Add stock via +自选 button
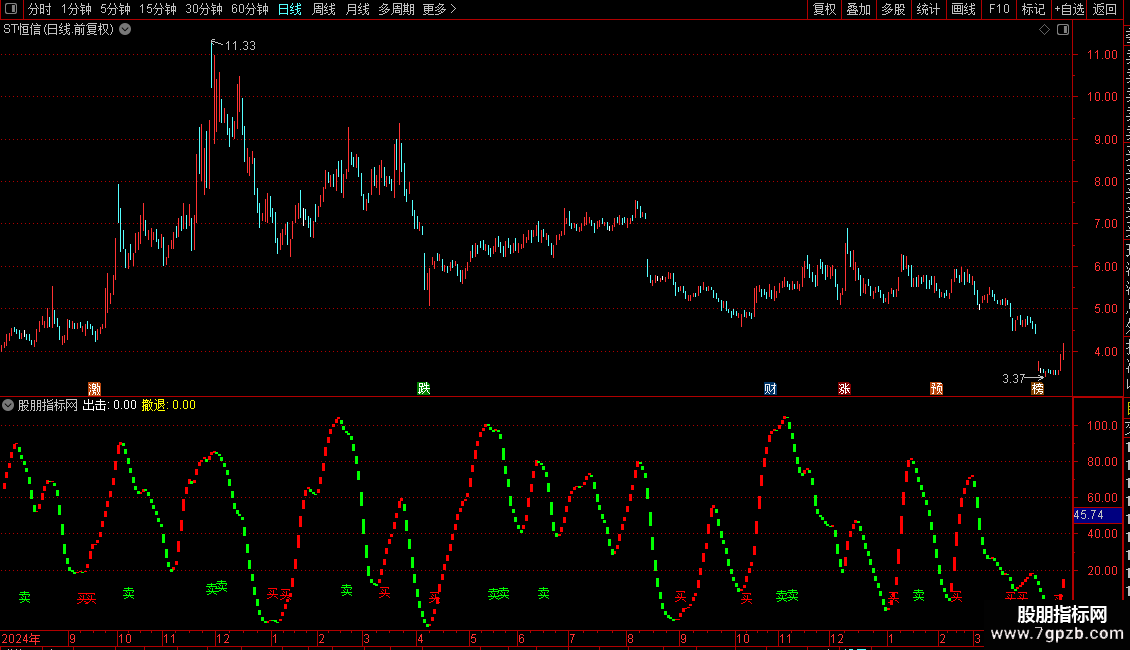This screenshot has height=650, width=1130. point(1069,9)
